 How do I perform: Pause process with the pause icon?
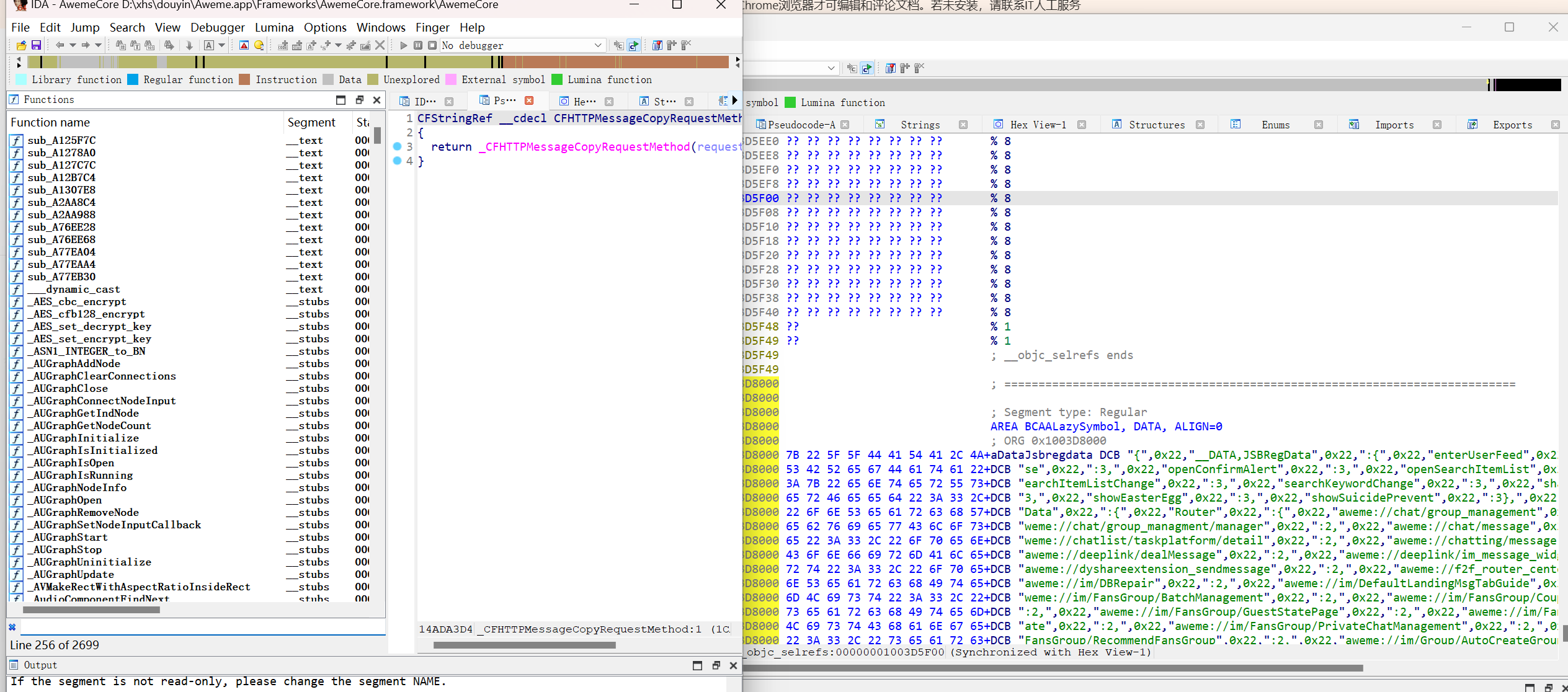click(x=418, y=45)
